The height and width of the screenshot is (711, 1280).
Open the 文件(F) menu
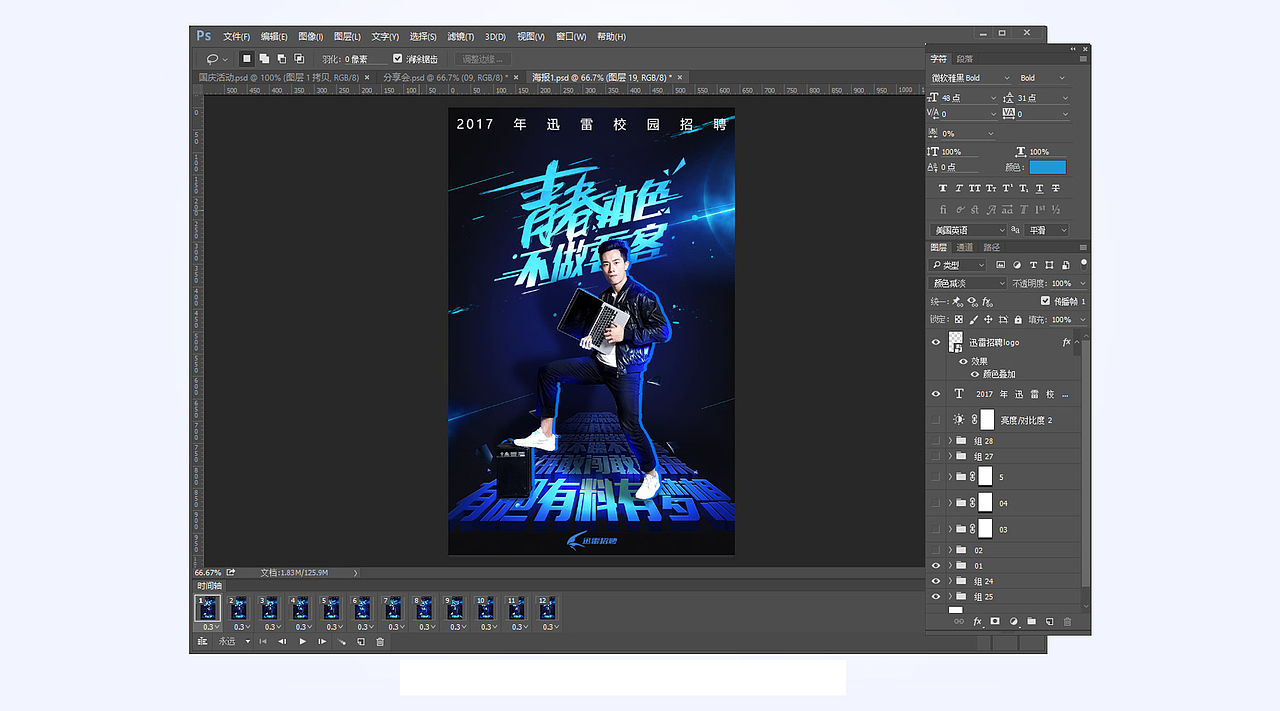click(x=237, y=37)
